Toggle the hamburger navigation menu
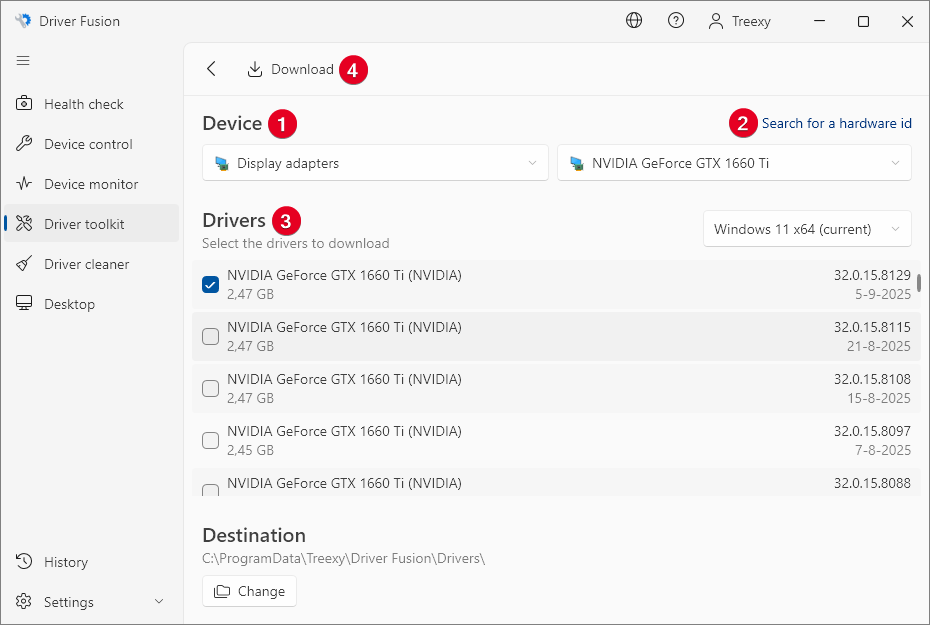 23,60
